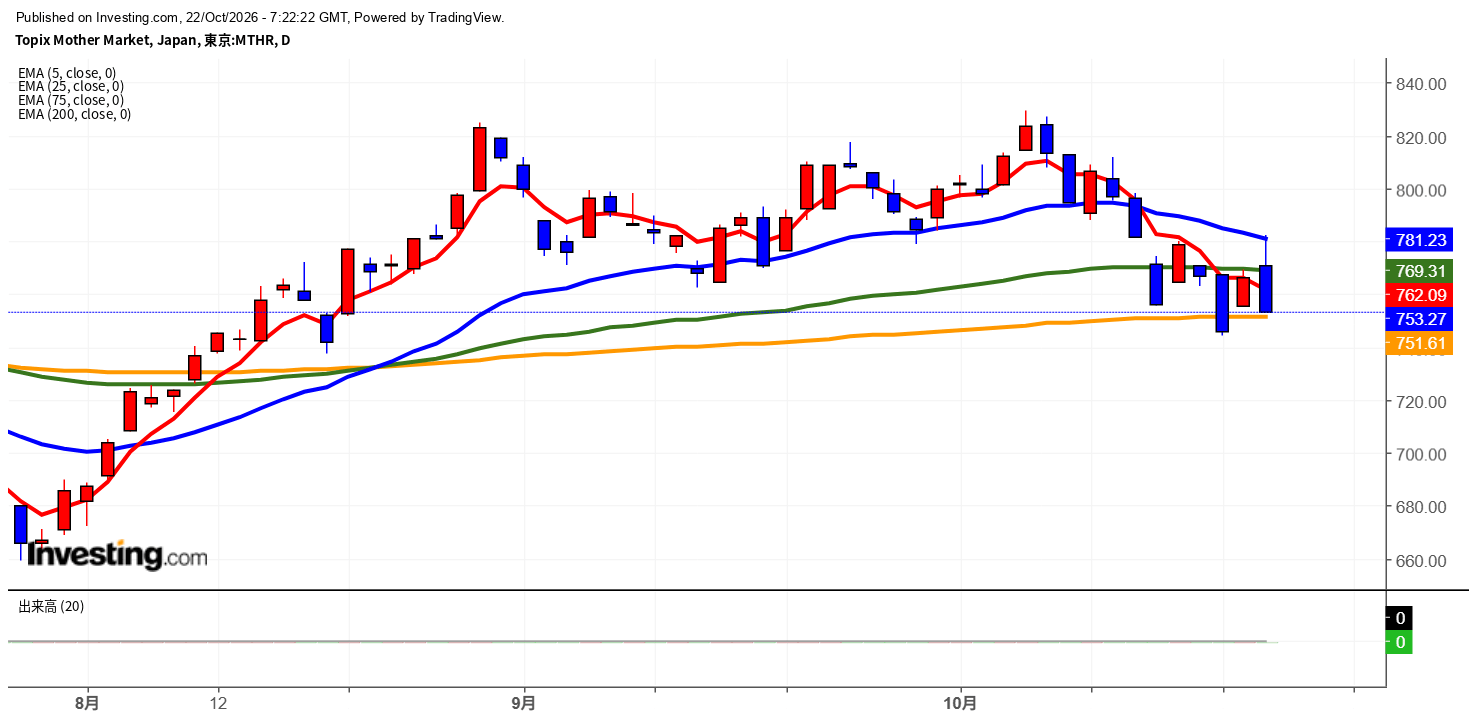This screenshot has height=720, width=1469.
Task: Select the "EMA (25, close, 0)" indicator label
Action: click(x=71, y=86)
